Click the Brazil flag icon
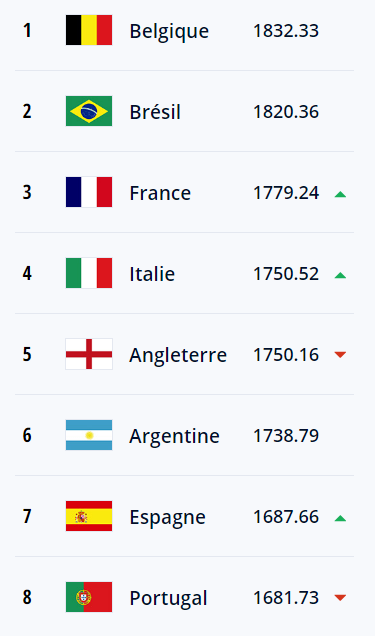Image resolution: width=375 pixels, height=636 pixels. tap(89, 111)
